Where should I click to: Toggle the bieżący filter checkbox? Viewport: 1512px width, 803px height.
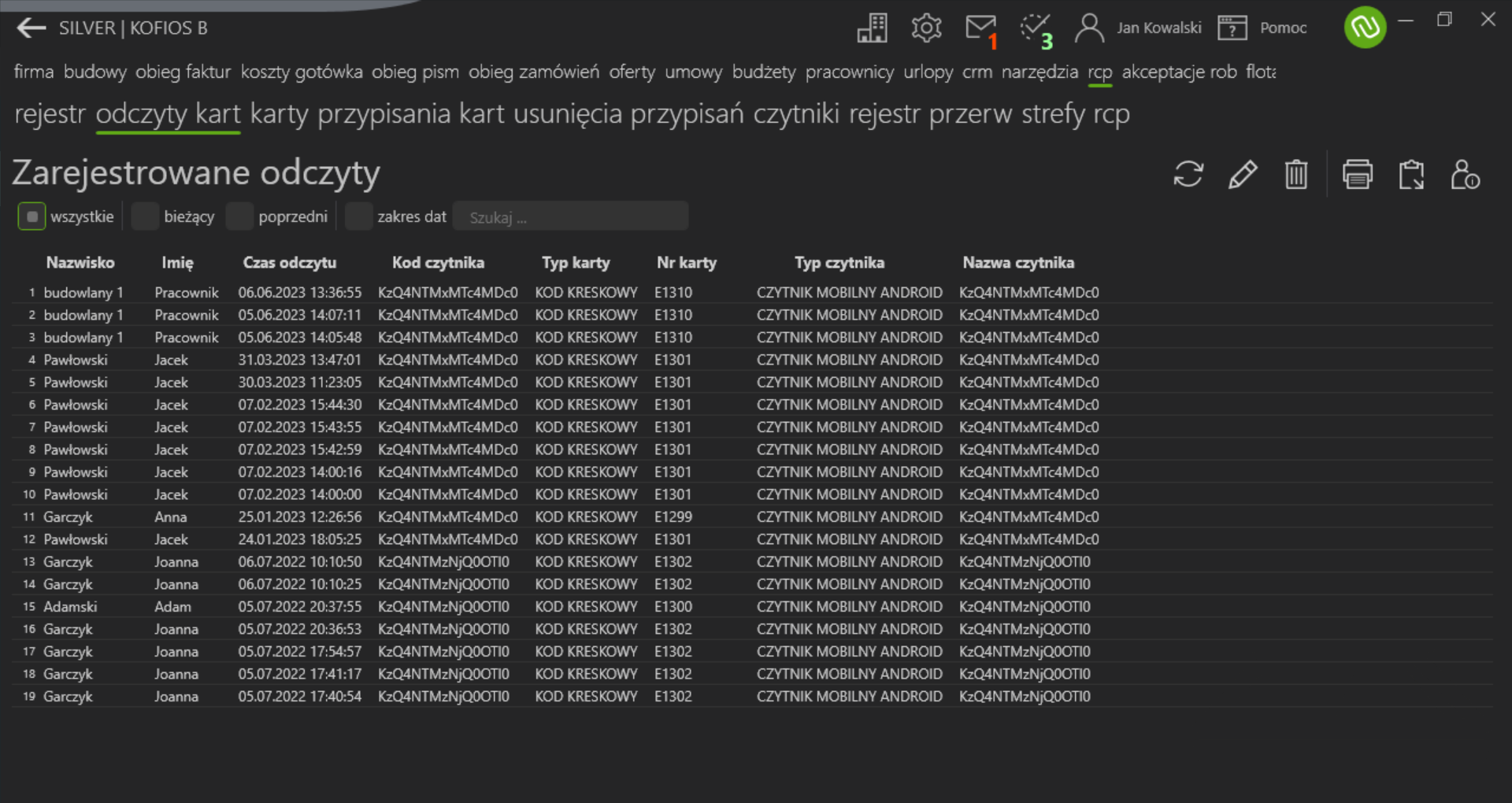(145, 216)
